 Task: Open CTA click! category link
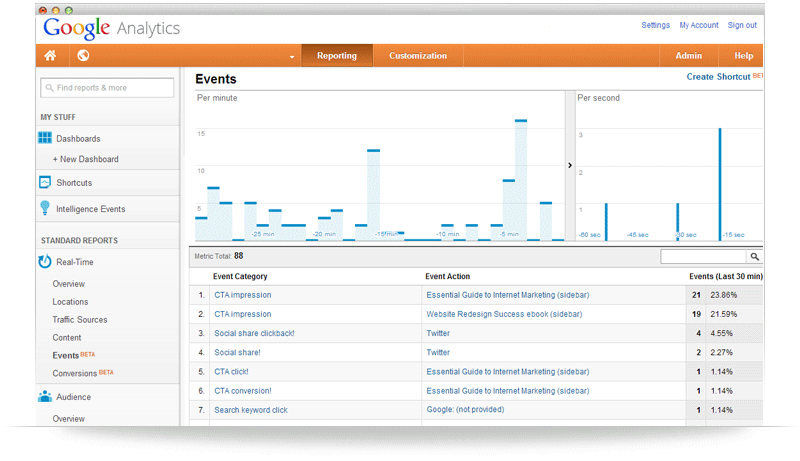[231, 372]
